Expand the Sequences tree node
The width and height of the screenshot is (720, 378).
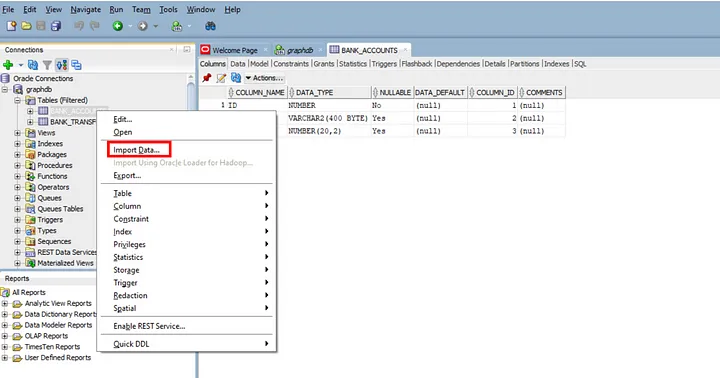click(x=17, y=242)
